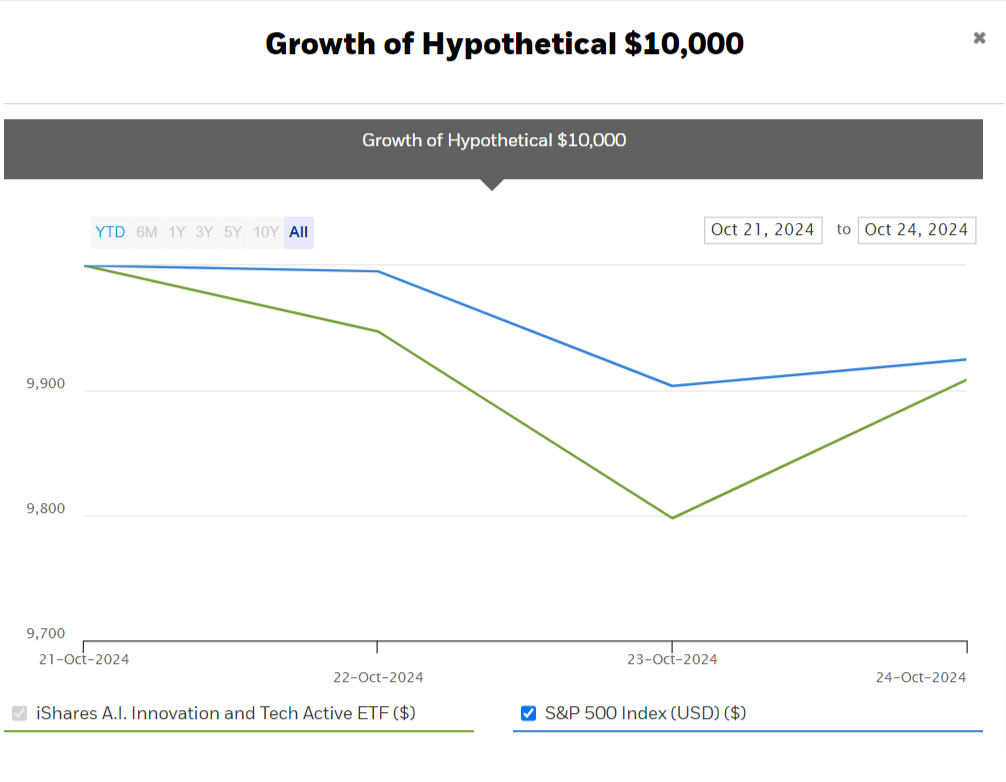Click the green line's low point at 23-Oct-2024
Viewport: 1006px width, 782px height.
point(672,518)
